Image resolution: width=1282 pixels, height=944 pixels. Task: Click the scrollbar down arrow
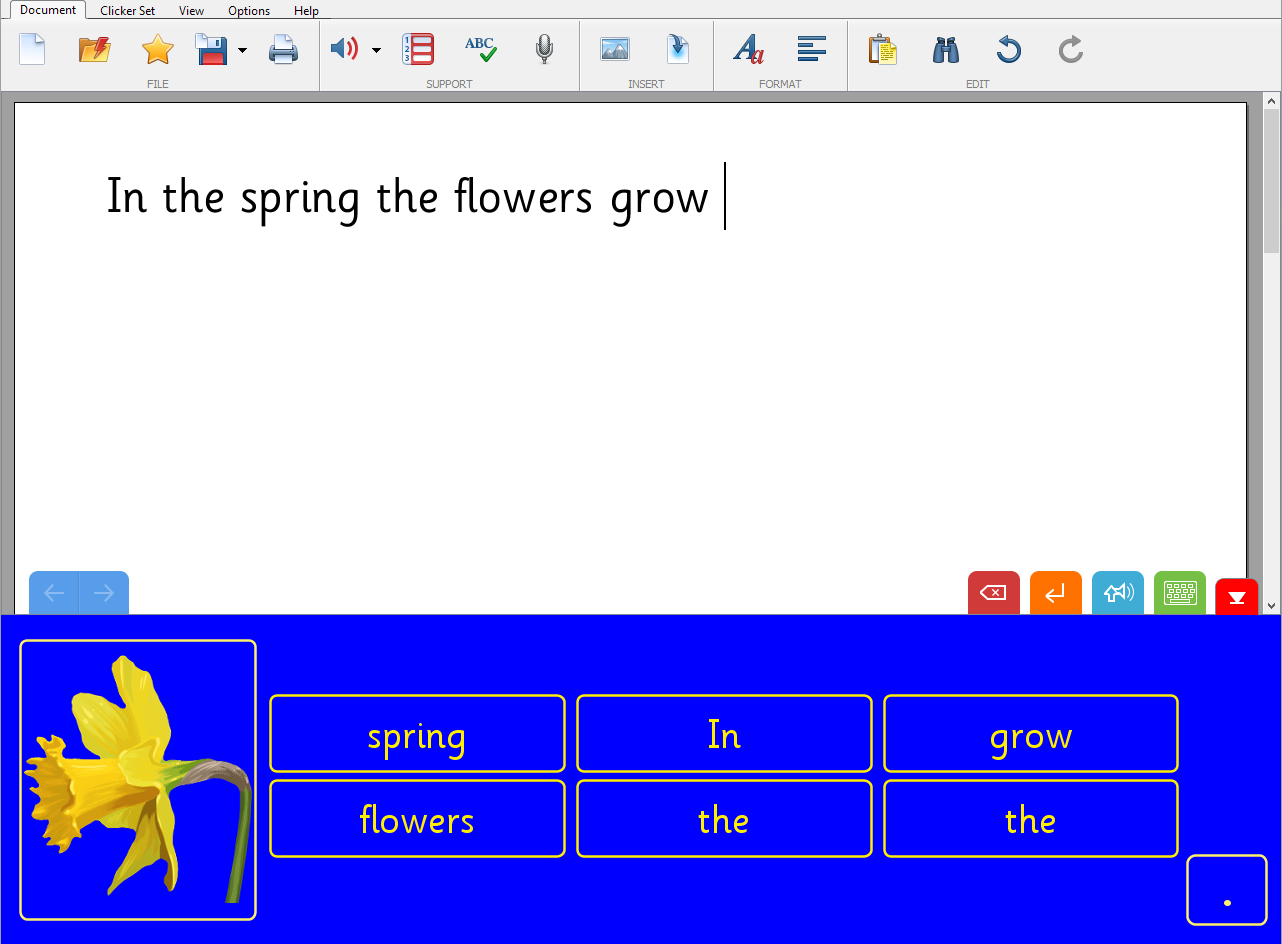coord(1272,605)
